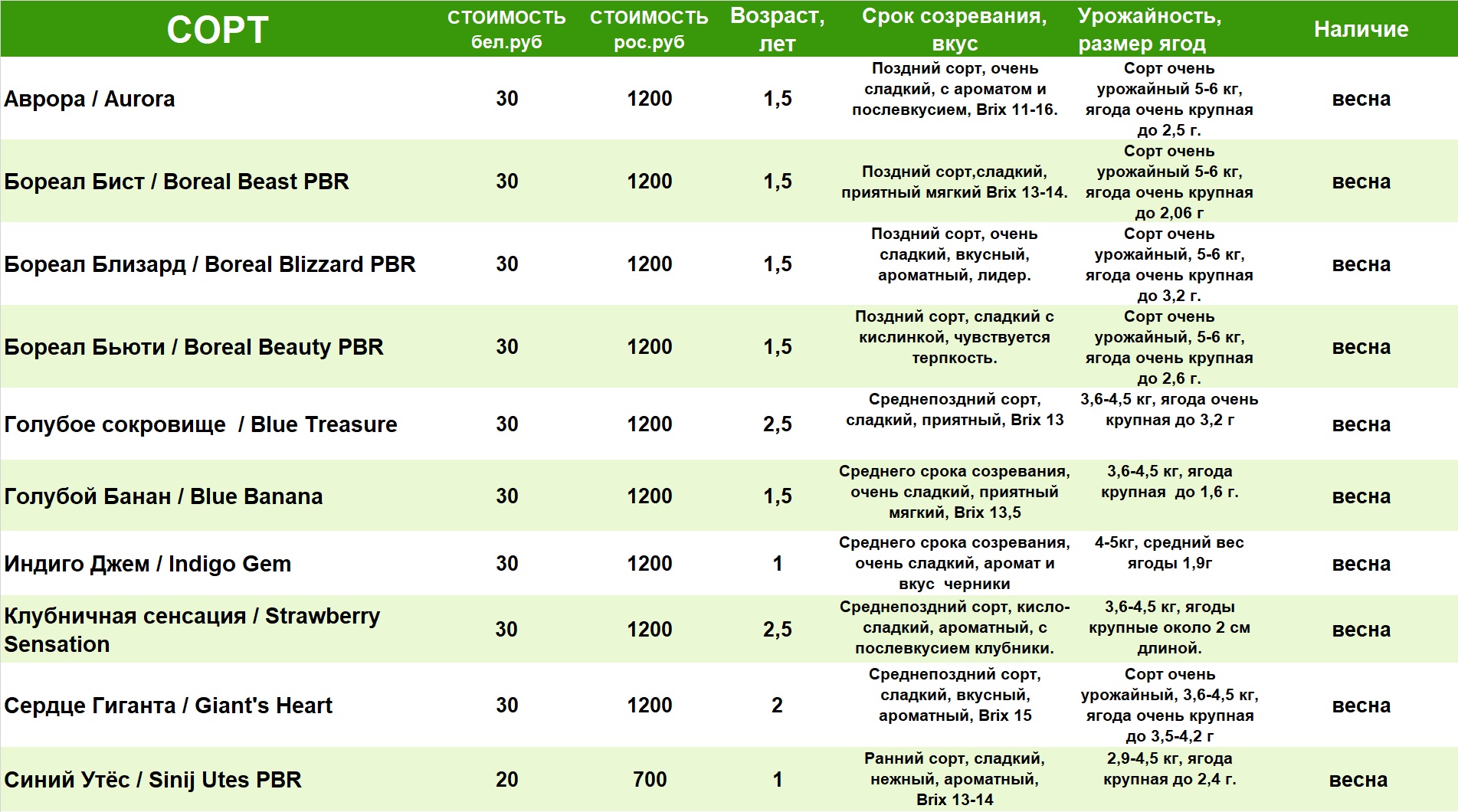This screenshot has height=812, width=1458.
Task: Click Aurora description with Brix 11-16
Action: [x=955, y=89]
